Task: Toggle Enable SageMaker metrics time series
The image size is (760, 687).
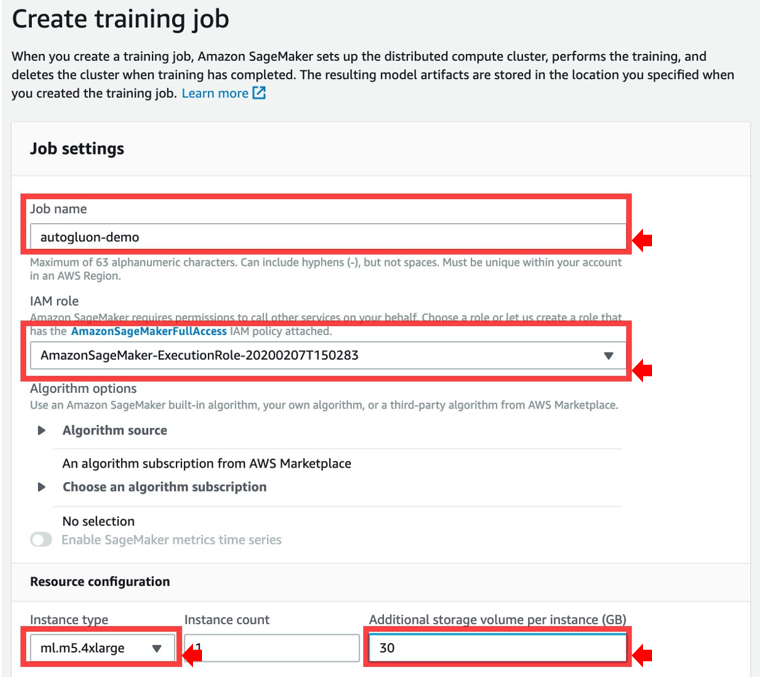Action: click(x=41, y=540)
